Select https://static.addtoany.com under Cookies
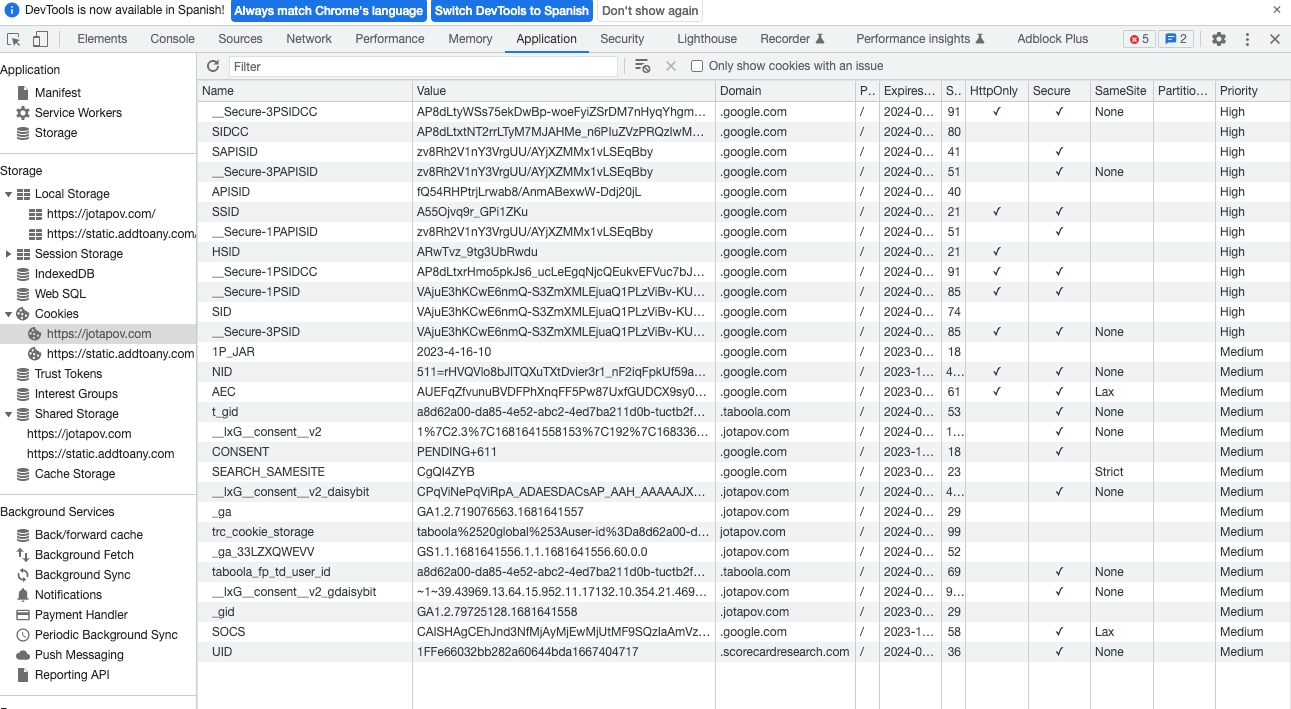Screen dimensions: 1291x709 120,354
